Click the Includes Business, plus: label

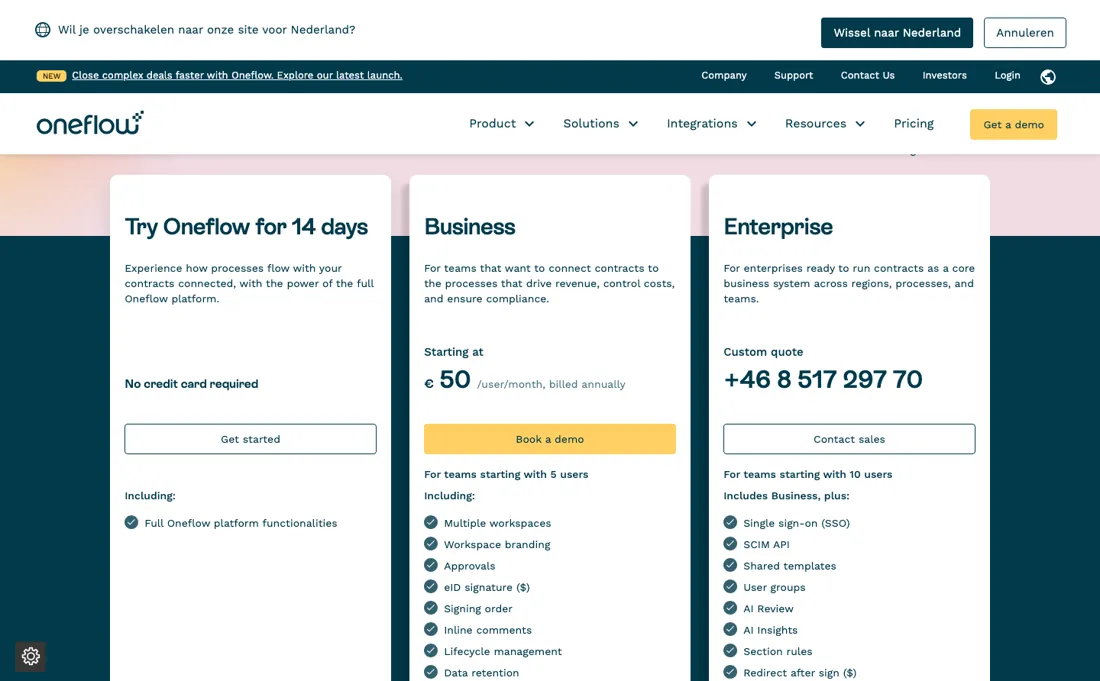tap(786, 496)
